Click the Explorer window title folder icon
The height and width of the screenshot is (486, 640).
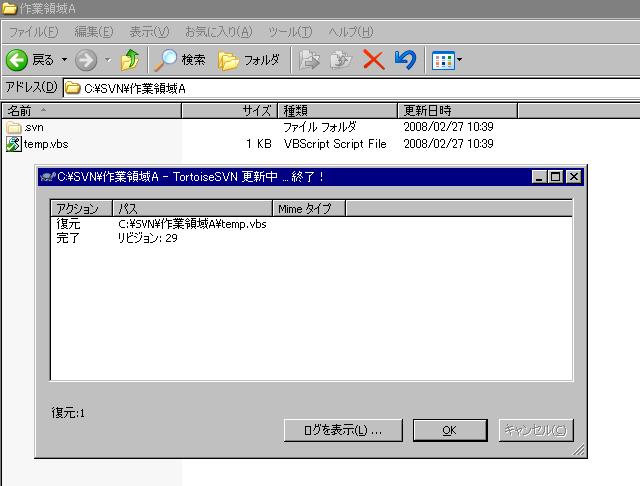[x=9, y=9]
